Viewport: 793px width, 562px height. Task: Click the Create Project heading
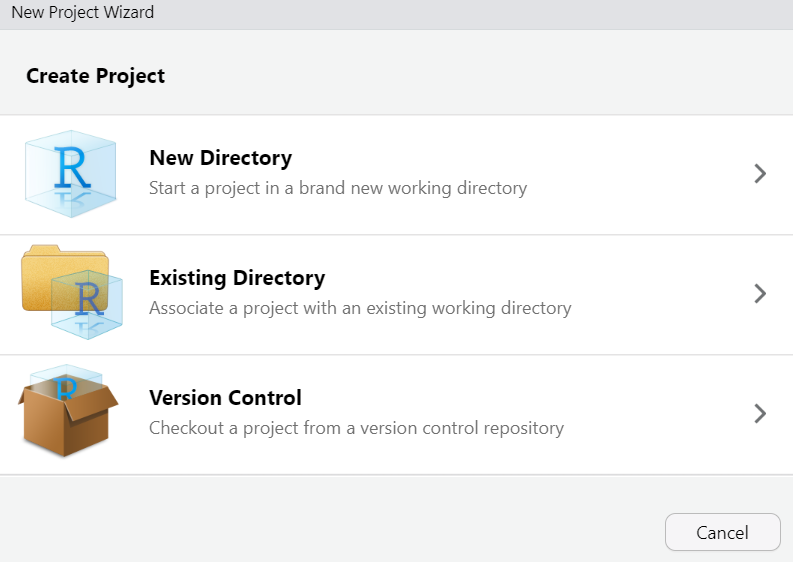(95, 76)
